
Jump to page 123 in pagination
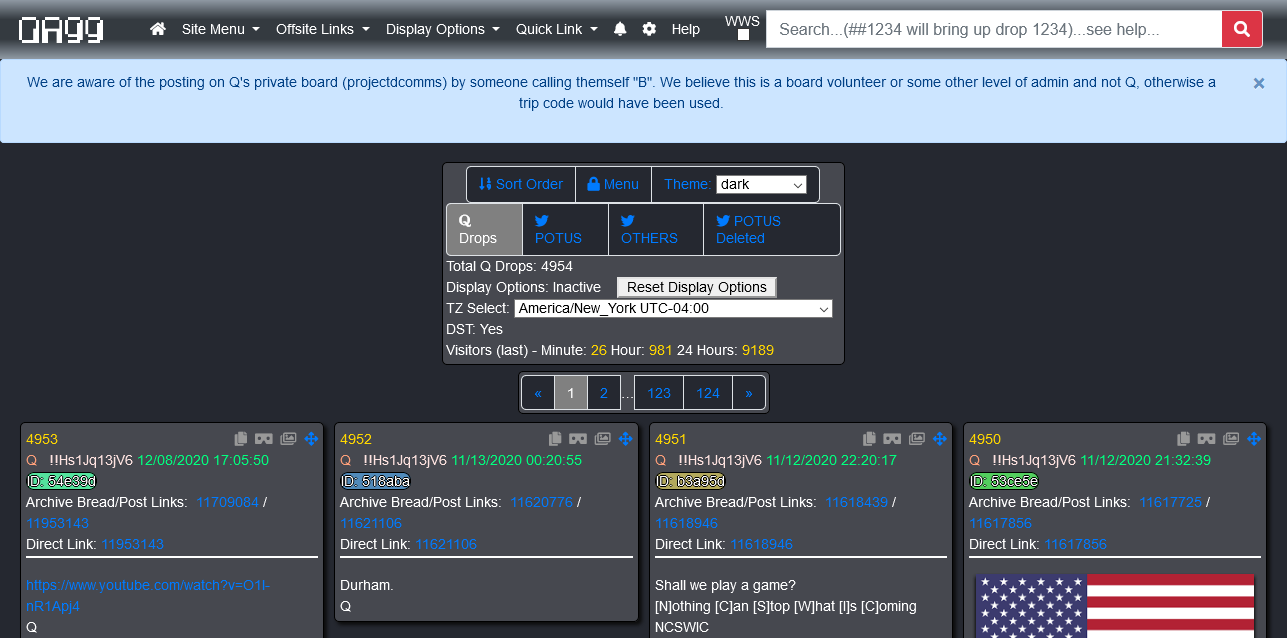[659, 393]
